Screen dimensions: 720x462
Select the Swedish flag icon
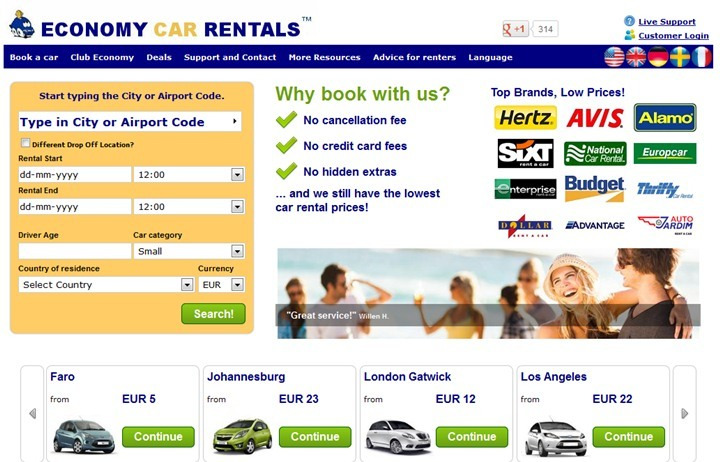tap(680, 57)
